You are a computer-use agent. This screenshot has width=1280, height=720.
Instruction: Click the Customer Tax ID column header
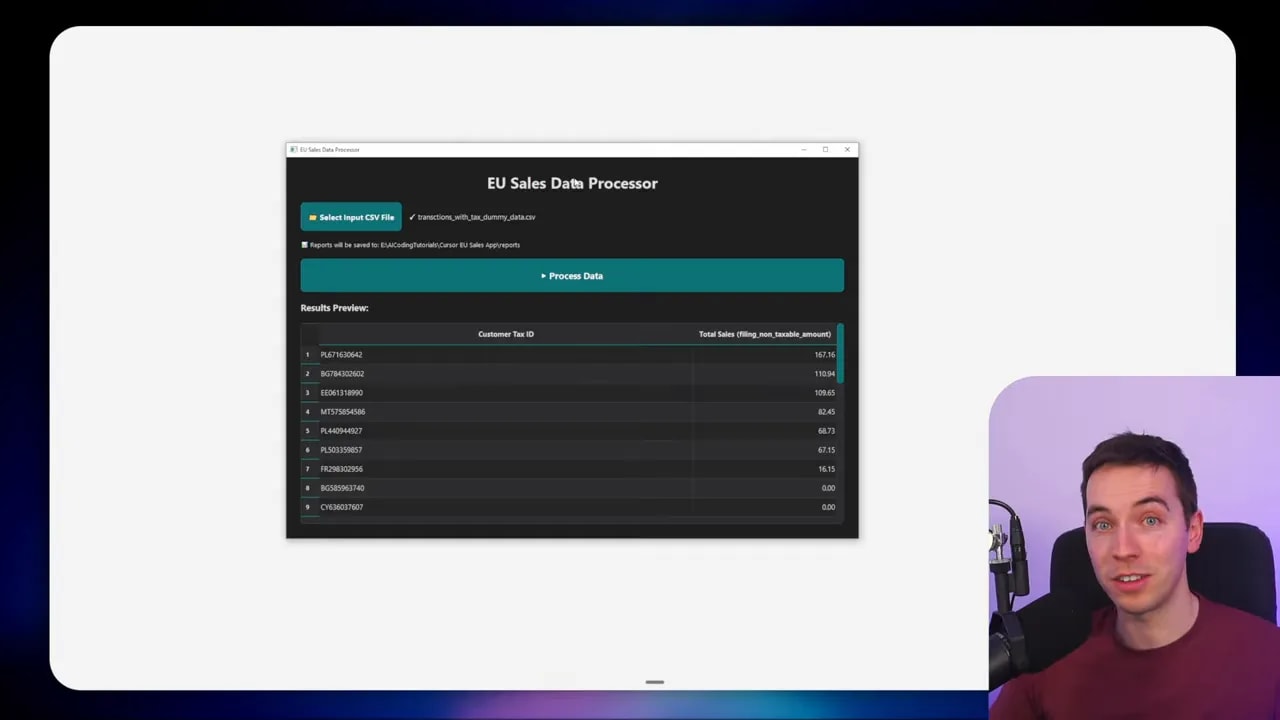tap(505, 334)
